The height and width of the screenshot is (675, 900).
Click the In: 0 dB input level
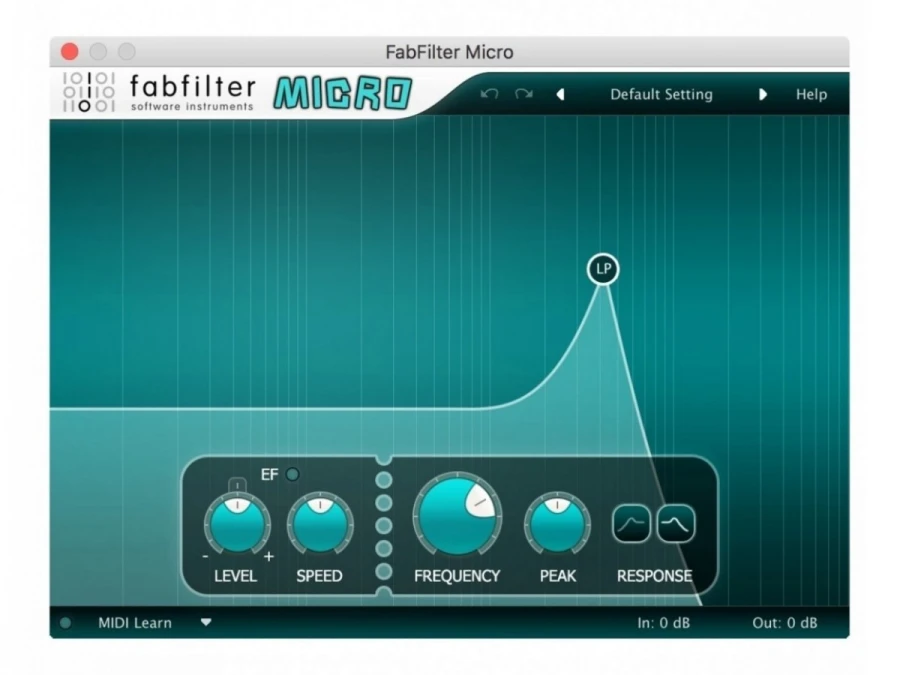pos(664,623)
